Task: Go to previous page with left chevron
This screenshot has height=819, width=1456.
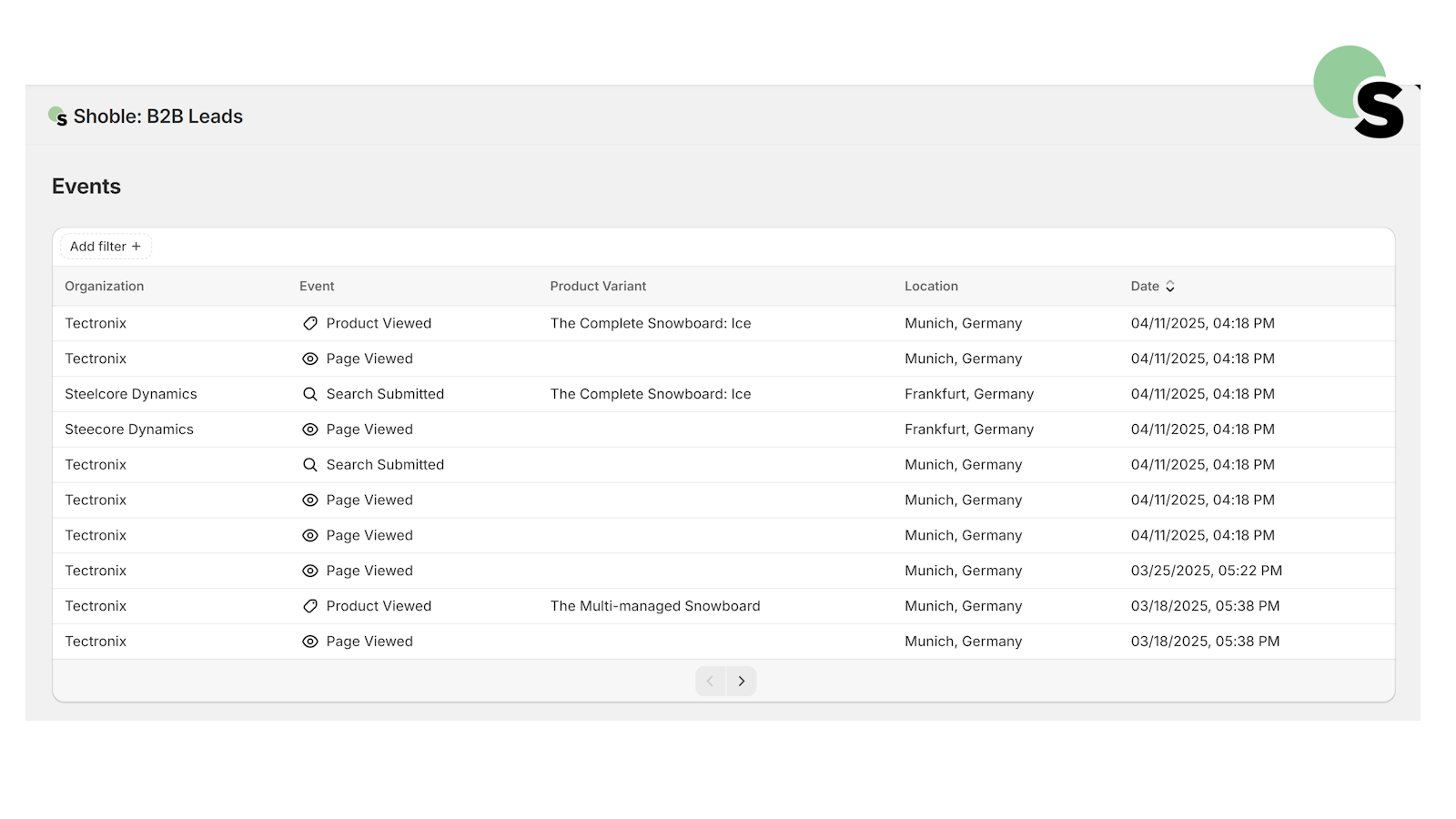Action: (x=711, y=681)
